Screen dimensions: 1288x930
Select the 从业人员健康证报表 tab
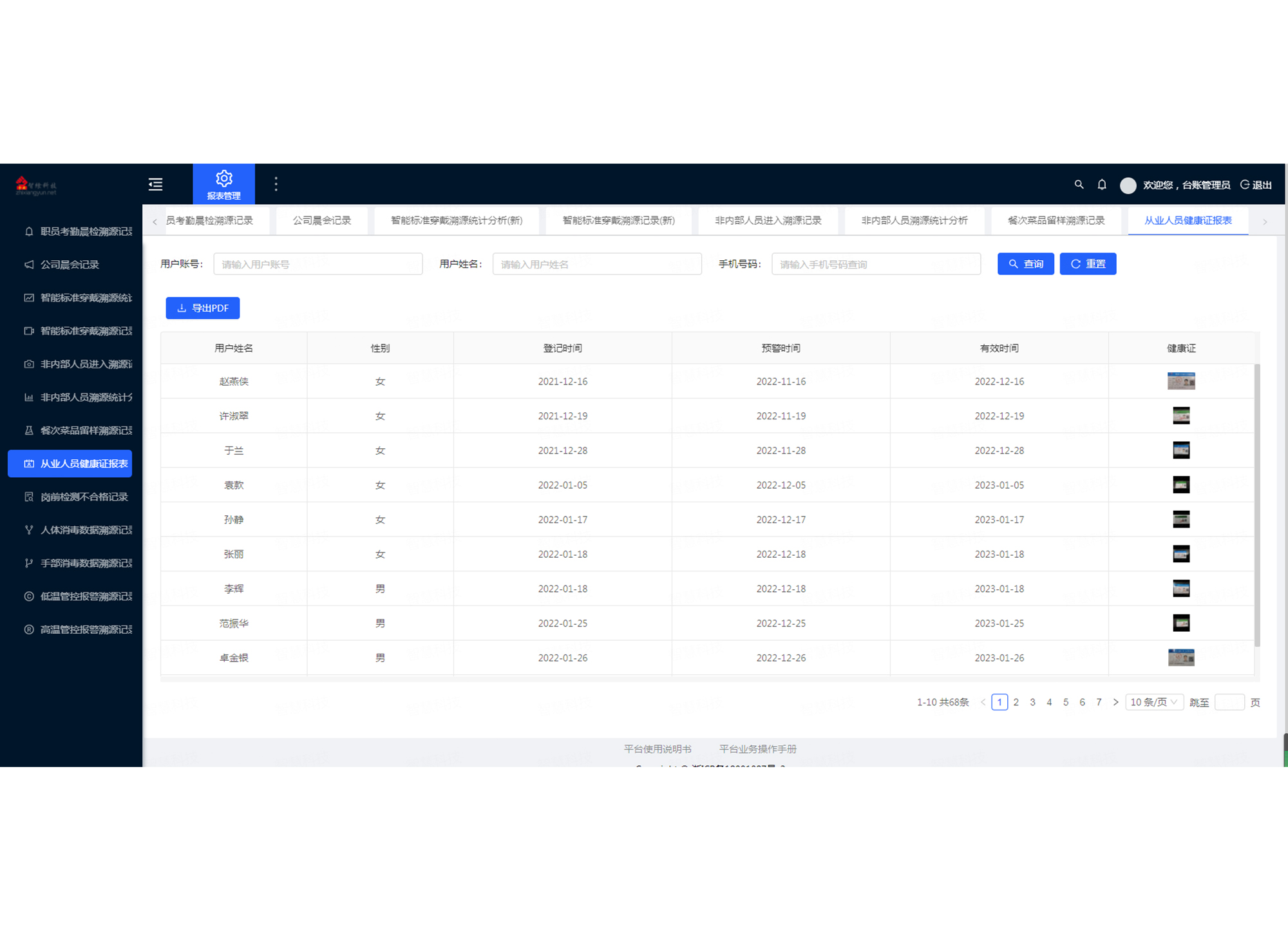pos(1188,220)
